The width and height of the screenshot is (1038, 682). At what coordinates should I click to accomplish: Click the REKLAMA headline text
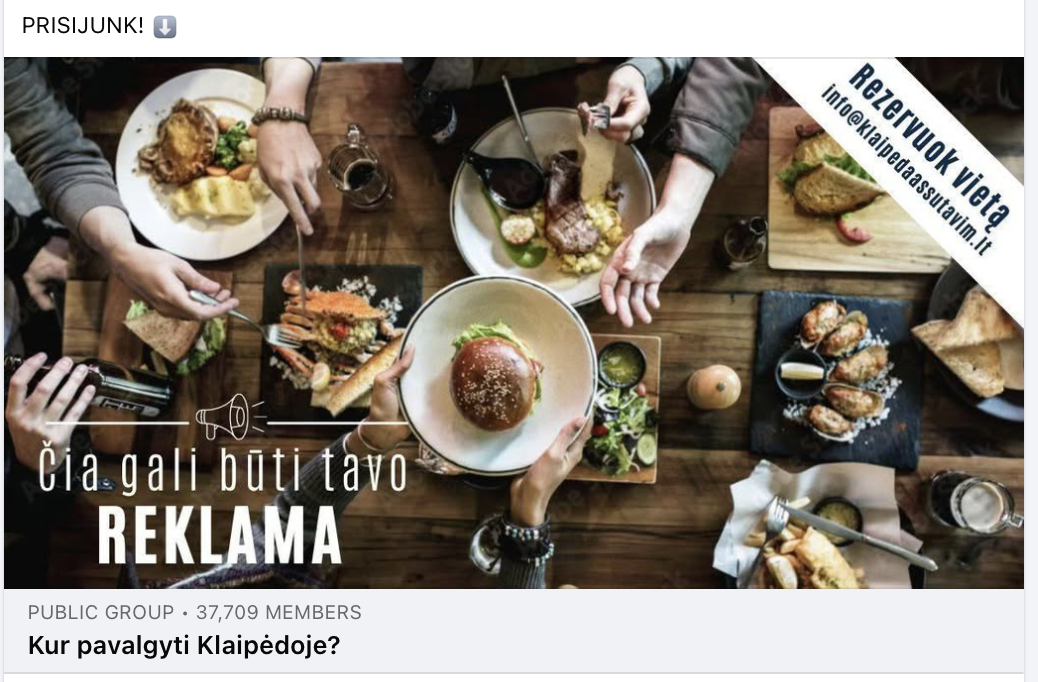(x=220, y=535)
